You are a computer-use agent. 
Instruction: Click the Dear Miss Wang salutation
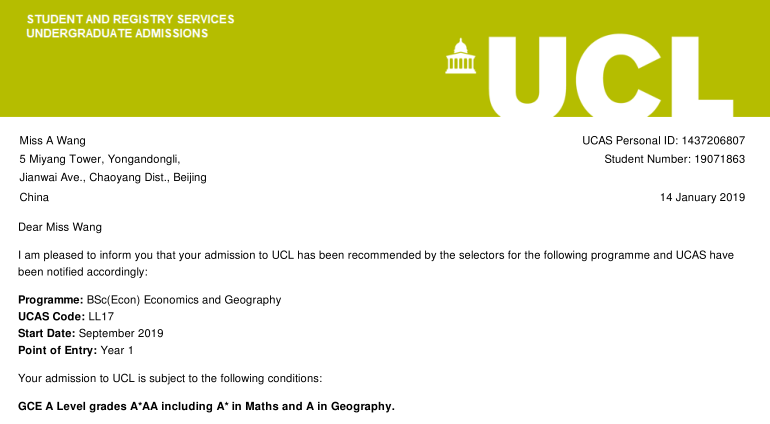[60, 227]
